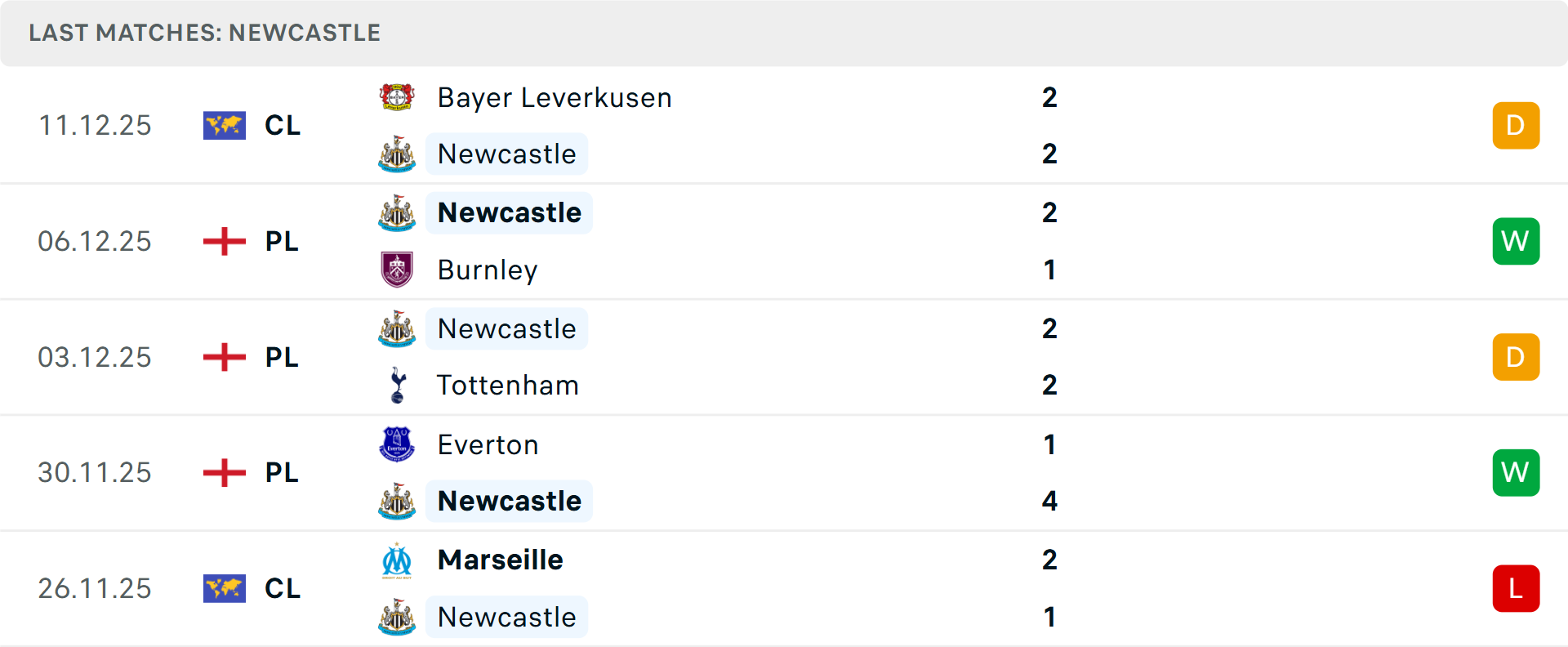Click the Tottenham cockerel crest
Screen dimensions: 1568x647
398,385
